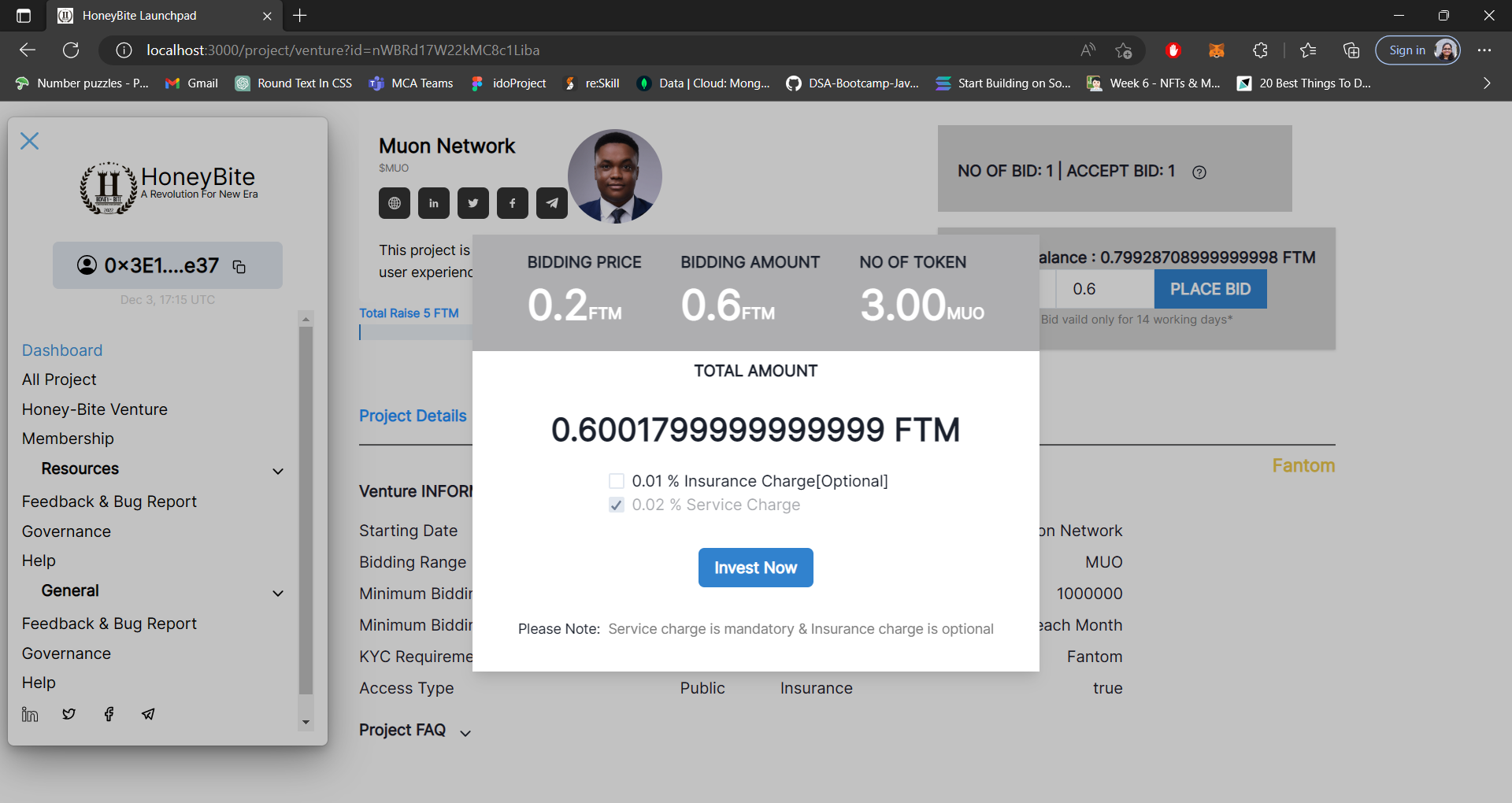Click the browser Sign in button
1512x803 pixels.
tap(1417, 50)
